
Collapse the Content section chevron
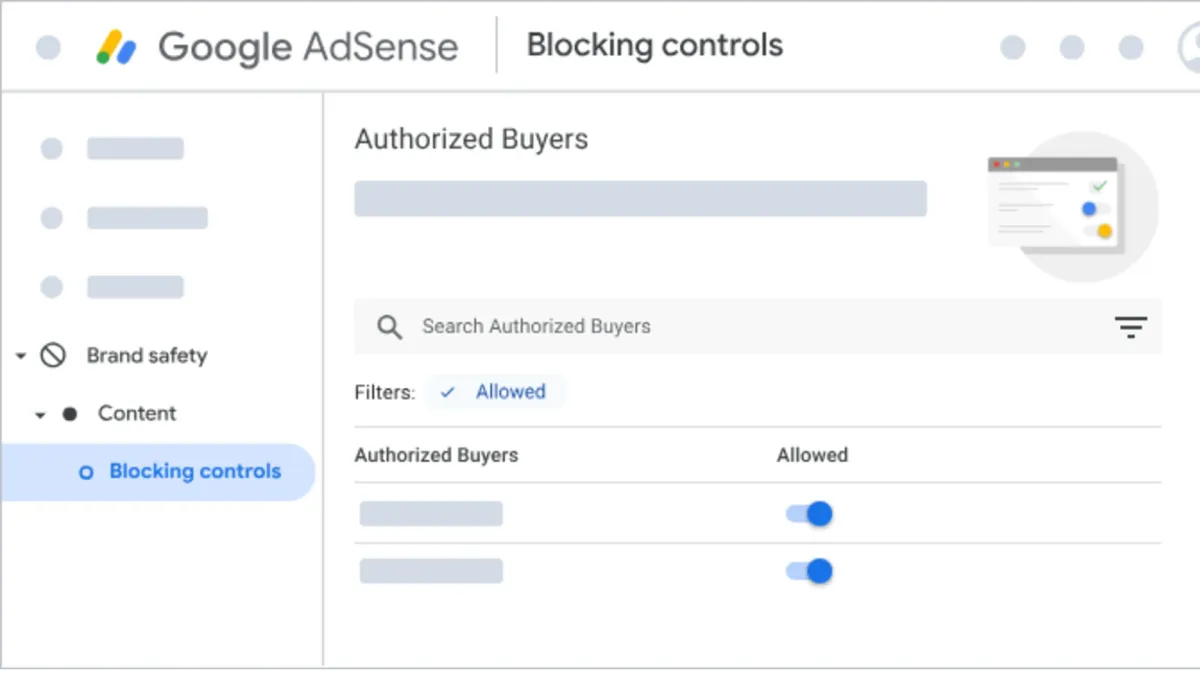click(x=40, y=413)
